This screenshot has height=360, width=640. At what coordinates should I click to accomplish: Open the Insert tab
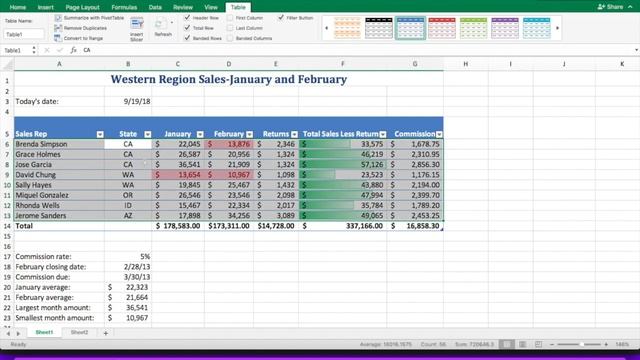tap(45, 7)
